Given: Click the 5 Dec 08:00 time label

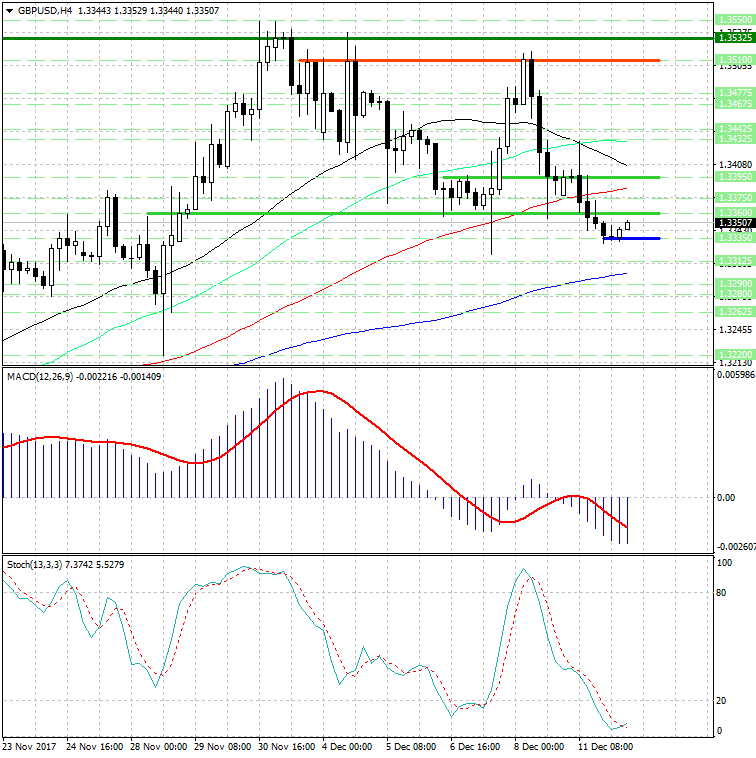Looking at the screenshot, I should 411,747.
